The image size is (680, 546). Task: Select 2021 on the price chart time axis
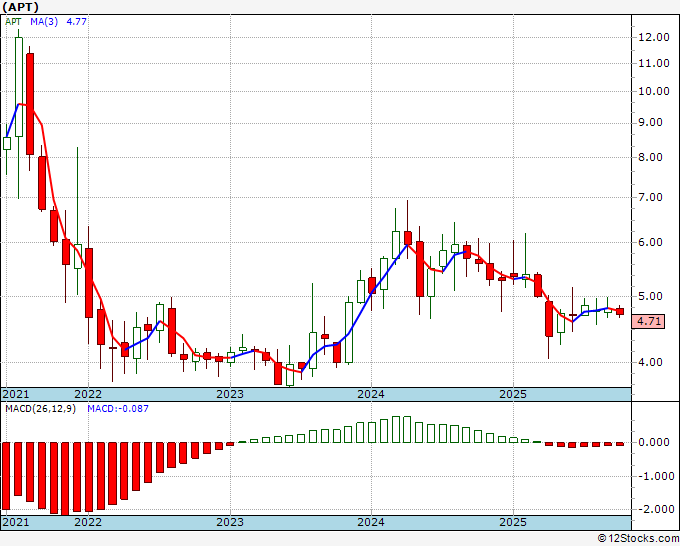(x=16, y=394)
